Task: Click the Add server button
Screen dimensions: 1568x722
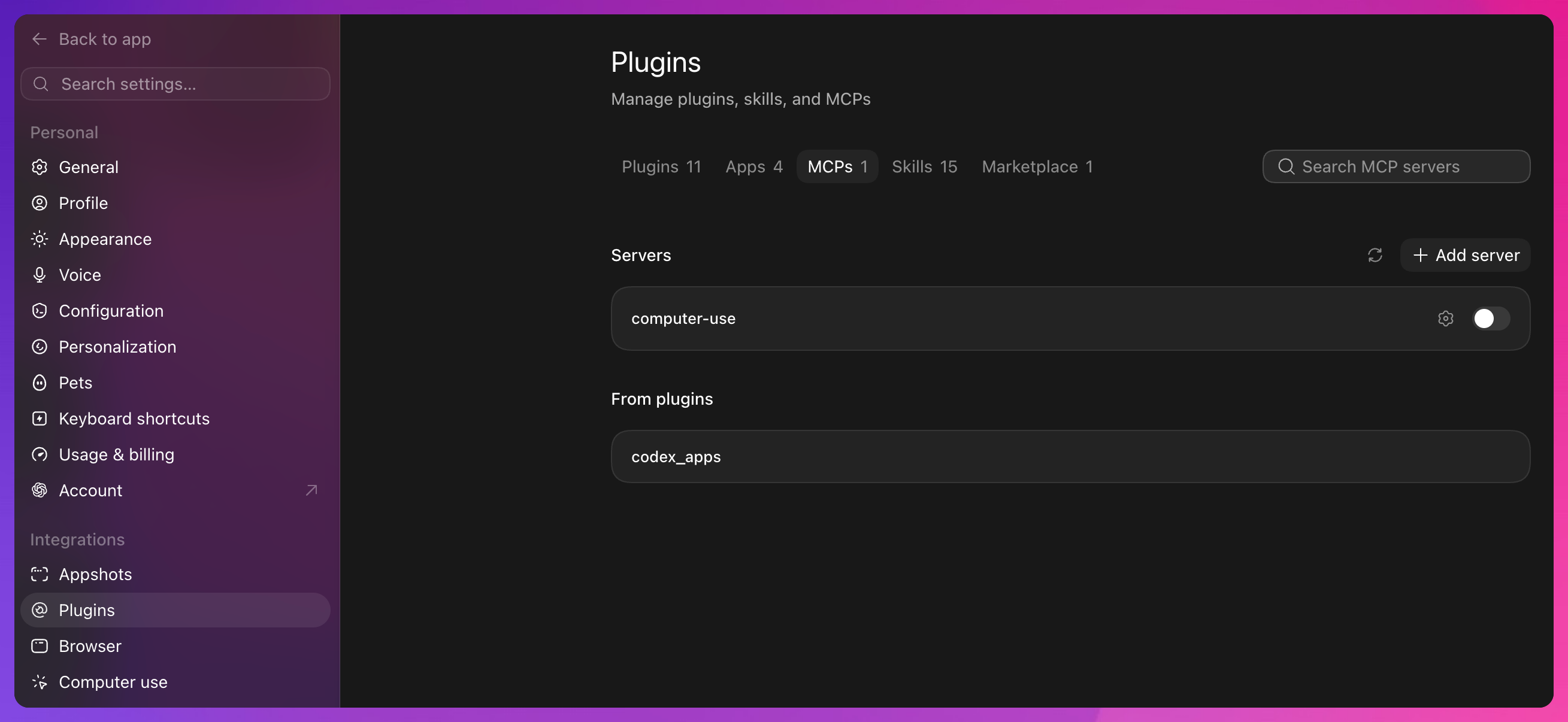Action: [x=1465, y=255]
